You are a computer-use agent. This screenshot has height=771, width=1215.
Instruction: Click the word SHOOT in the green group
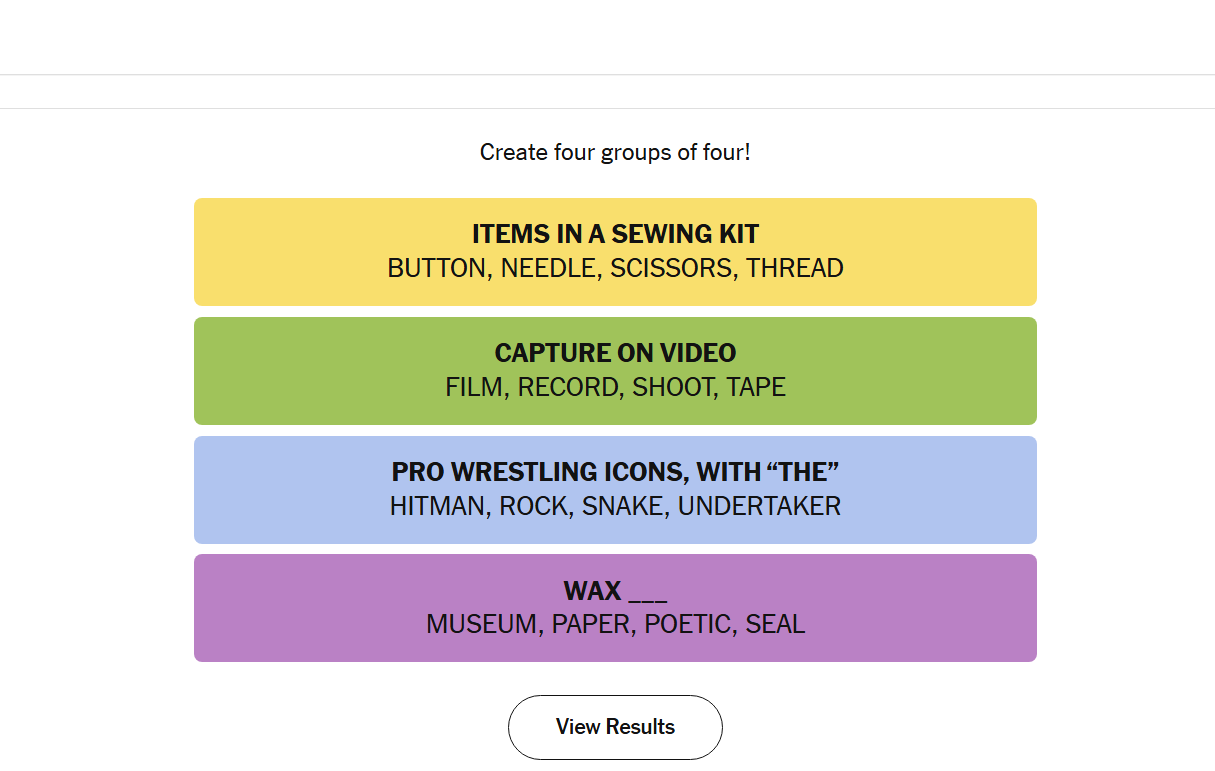coord(673,387)
